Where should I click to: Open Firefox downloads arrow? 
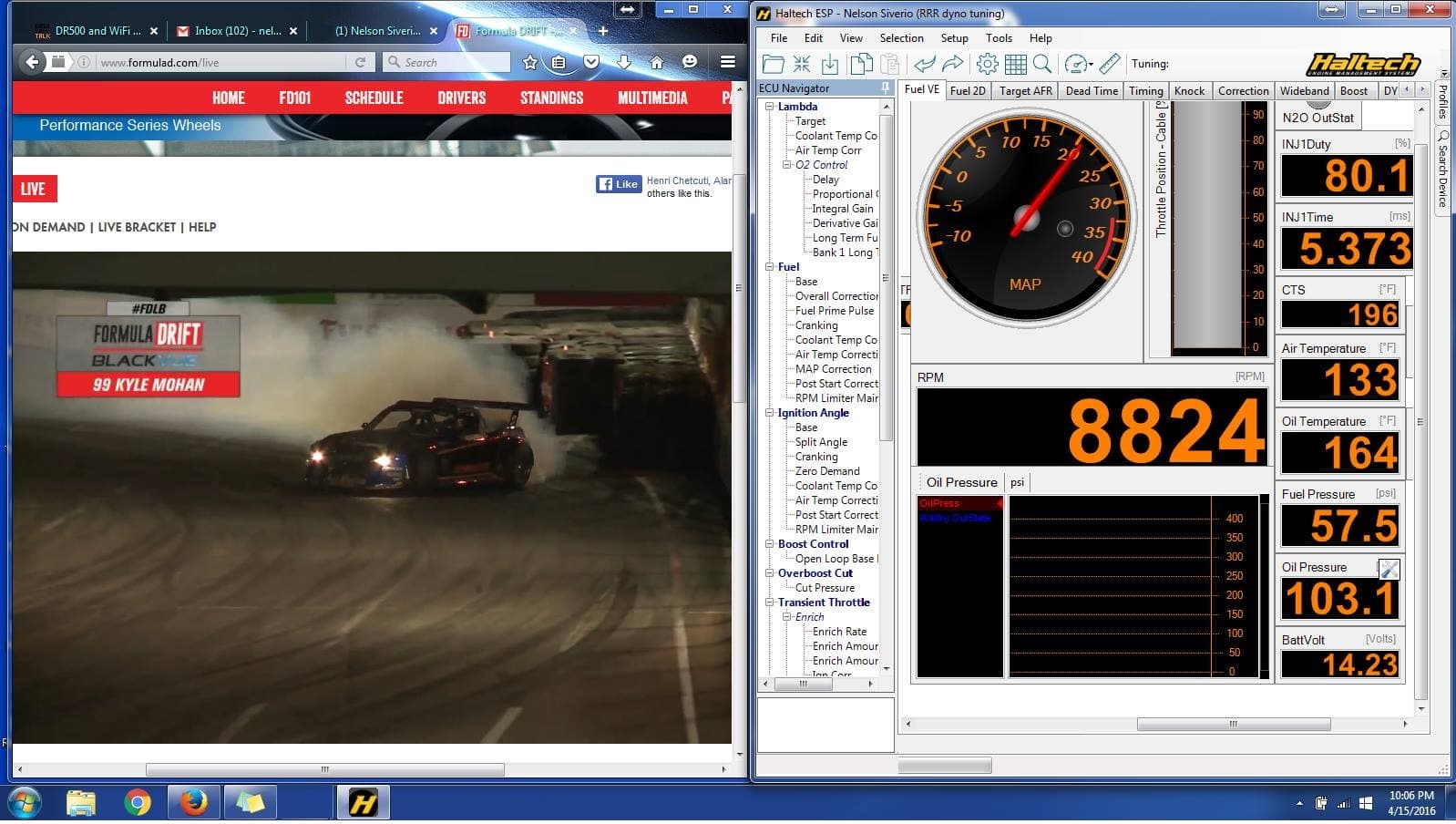pyautogui.click(x=624, y=62)
